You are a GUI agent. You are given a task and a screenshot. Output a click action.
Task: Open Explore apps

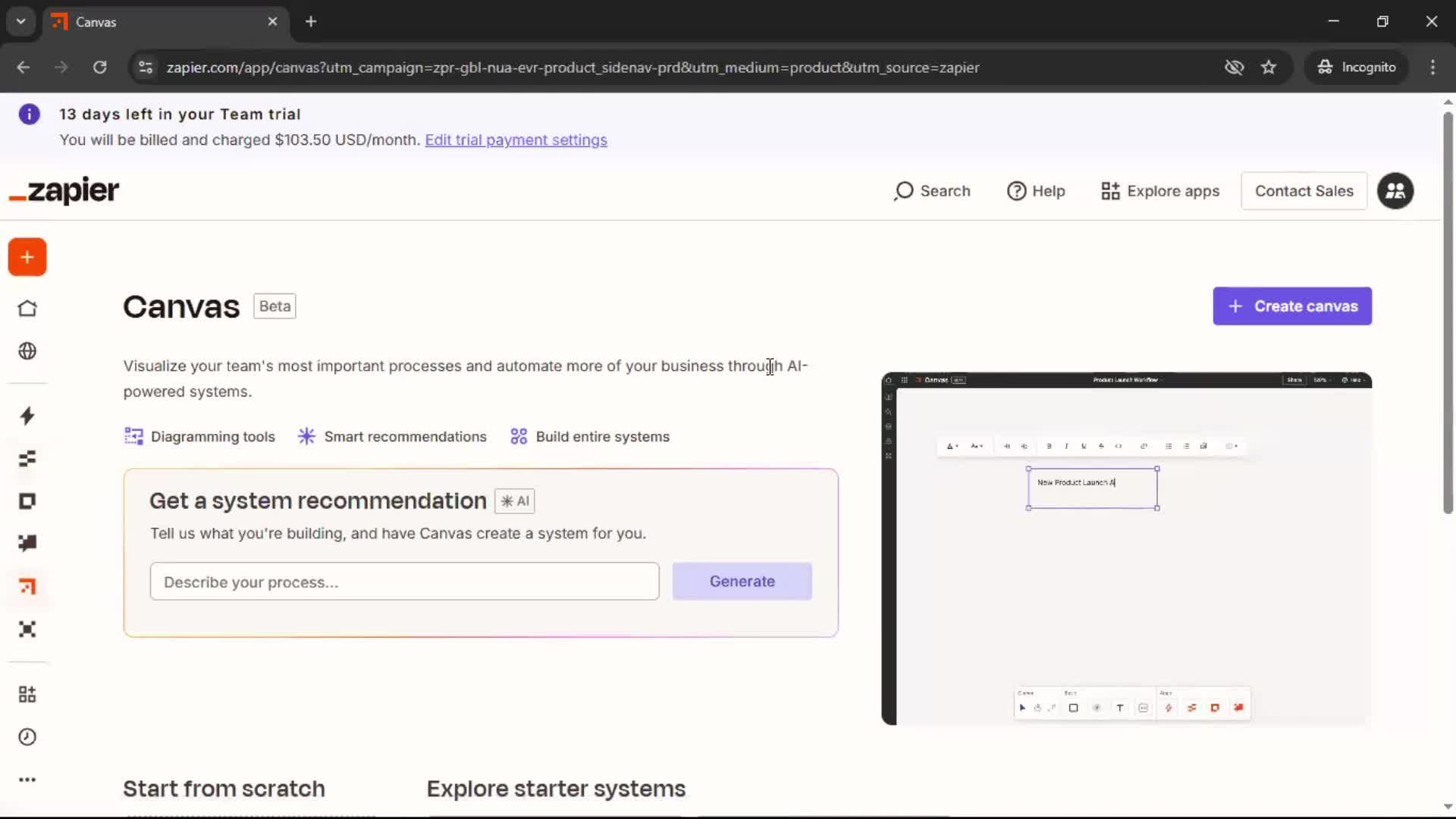[x=1160, y=191]
